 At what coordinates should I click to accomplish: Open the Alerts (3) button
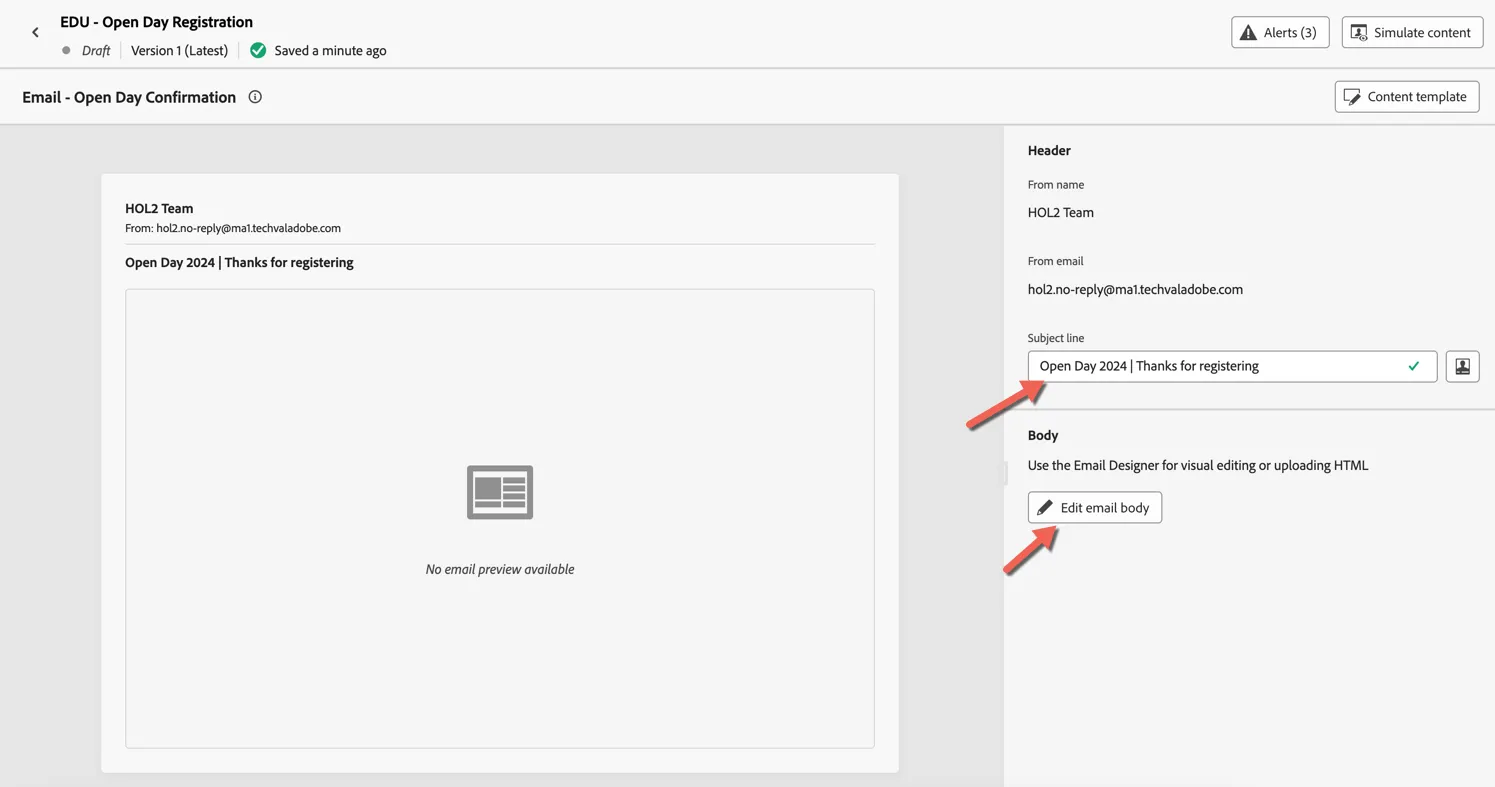1280,32
